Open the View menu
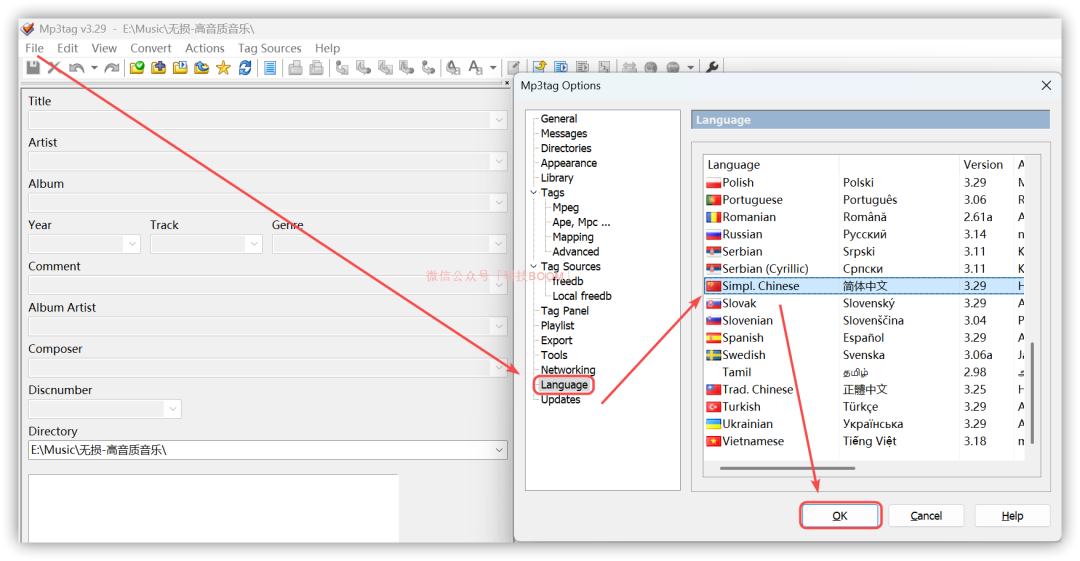1080x561 pixels. (x=104, y=48)
